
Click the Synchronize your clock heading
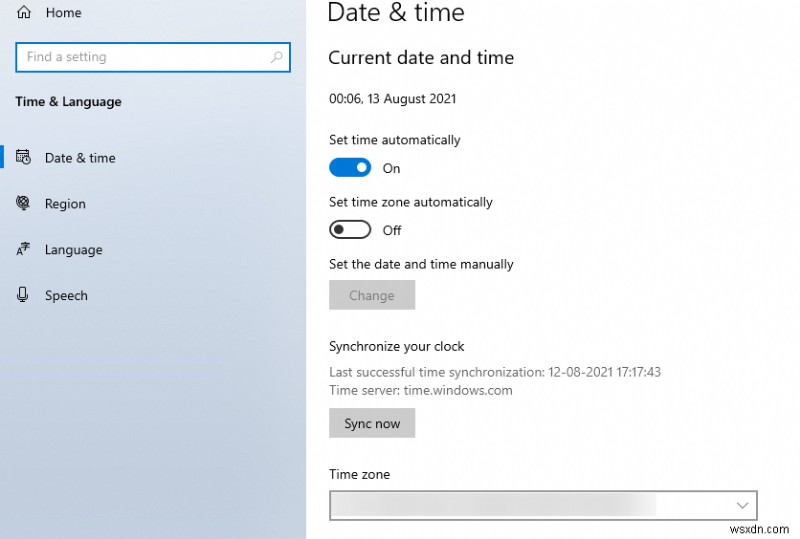click(396, 347)
